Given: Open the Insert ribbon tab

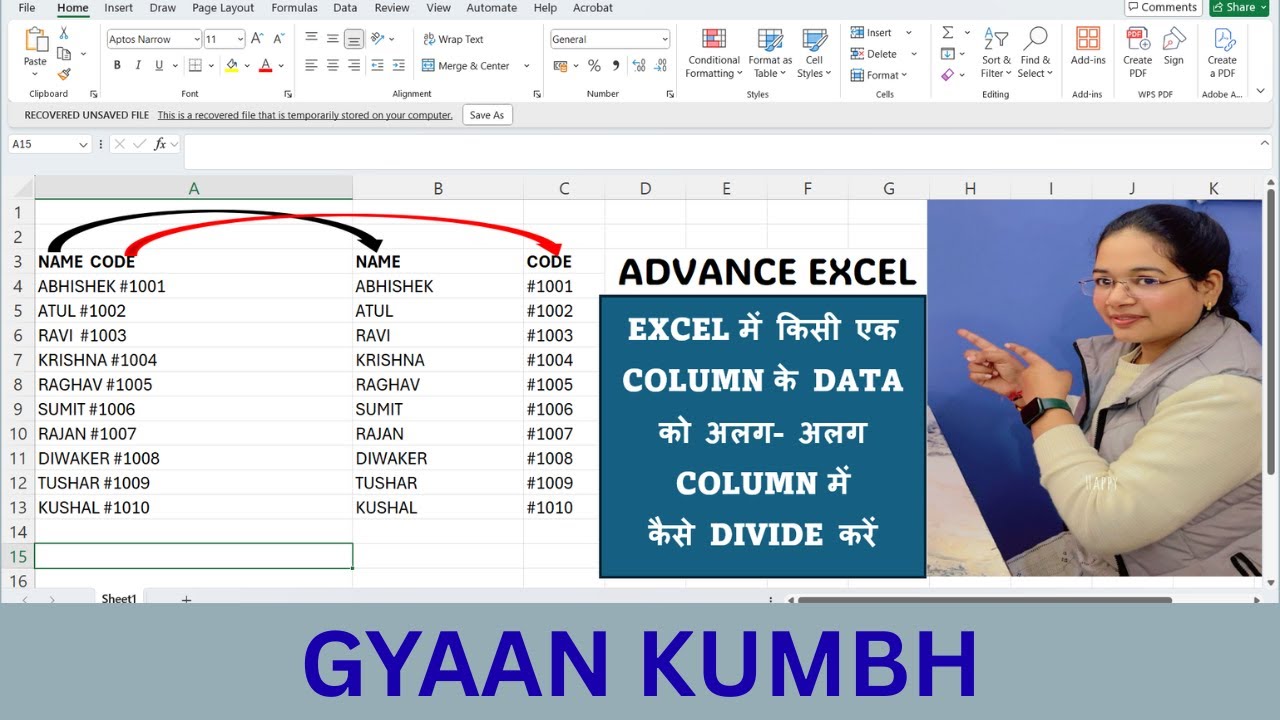Looking at the screenshot, I should pos(119,8).
